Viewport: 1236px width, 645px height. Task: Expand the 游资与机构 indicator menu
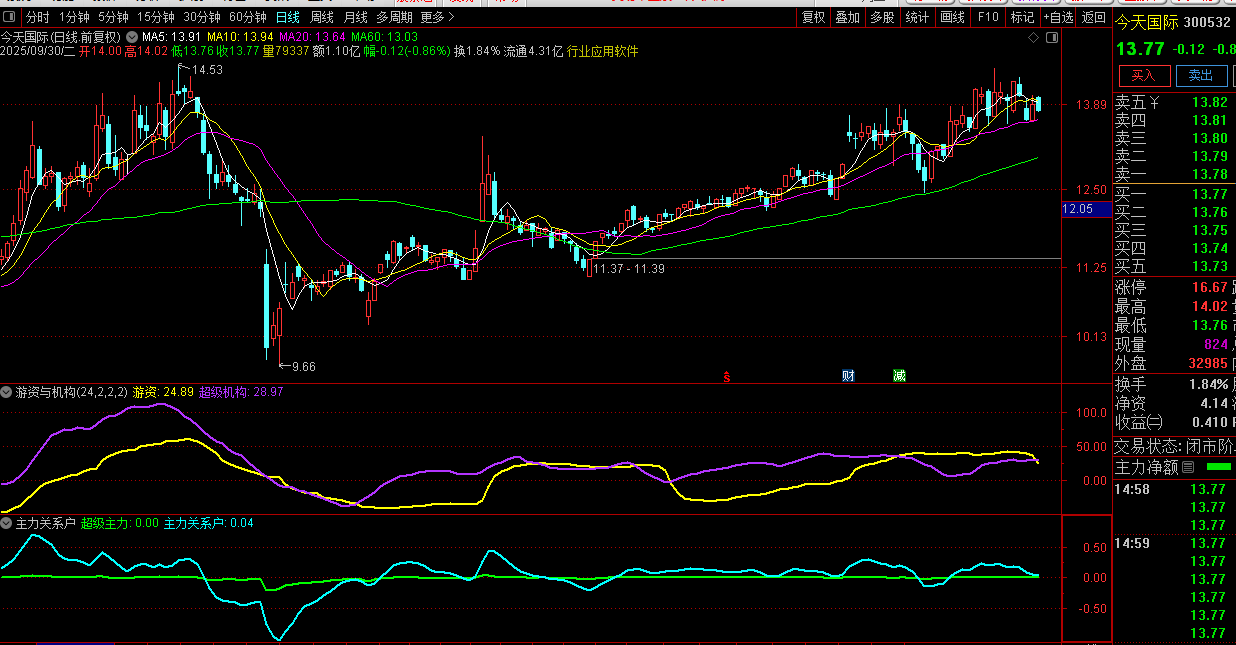click(7, 392)
